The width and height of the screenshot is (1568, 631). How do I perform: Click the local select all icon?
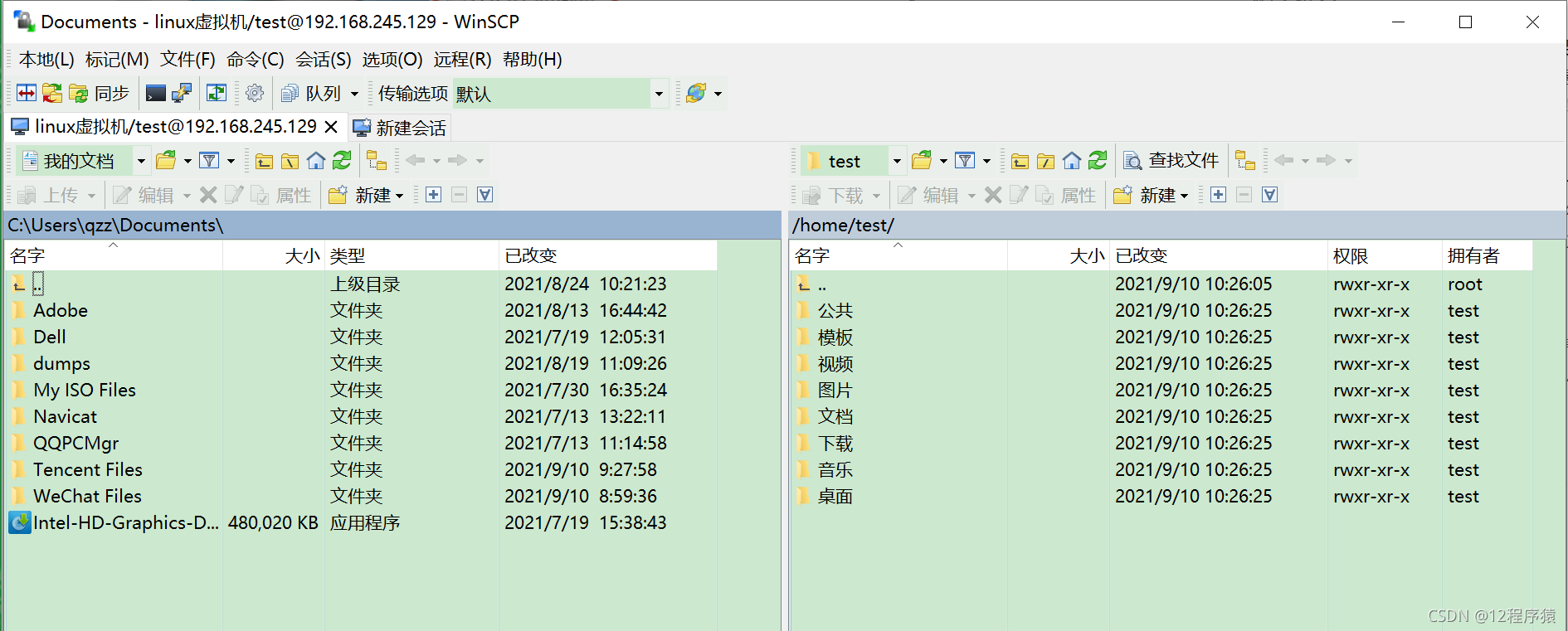[485, 195]
